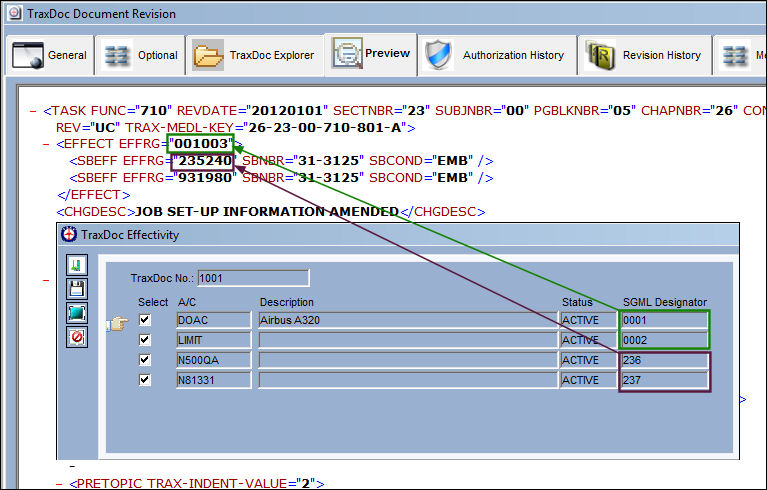The height and width of the screenshot is (490, 767).
Task: Click the empty Description field for LIMIT
Action: (x=408, y=340)
